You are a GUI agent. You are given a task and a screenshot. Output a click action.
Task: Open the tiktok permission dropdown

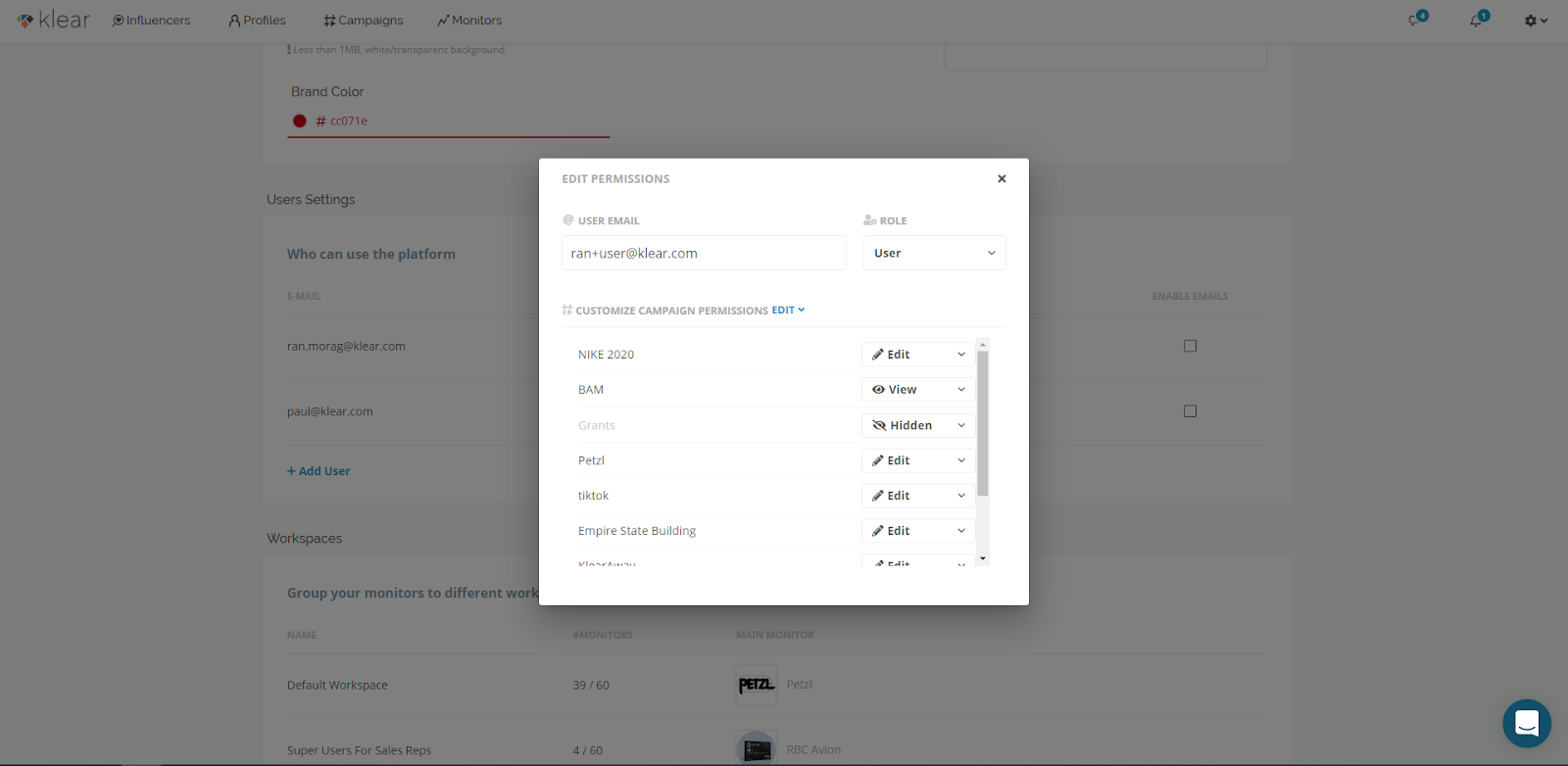918,496
